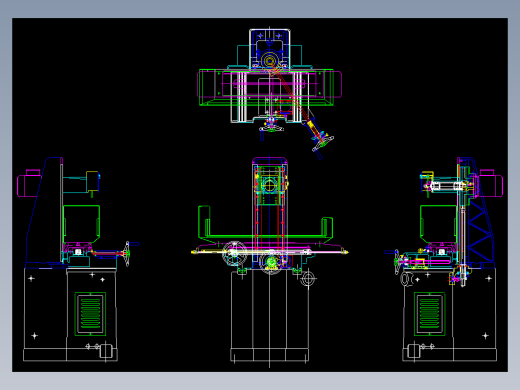Click the large handwheel in the front view
The width and height of the screenshot is (520, 390).
click(235, 253)
